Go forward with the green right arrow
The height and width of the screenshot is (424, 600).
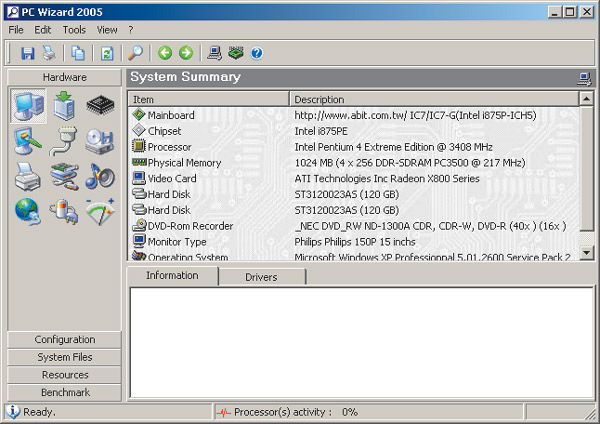pos(186,53)
